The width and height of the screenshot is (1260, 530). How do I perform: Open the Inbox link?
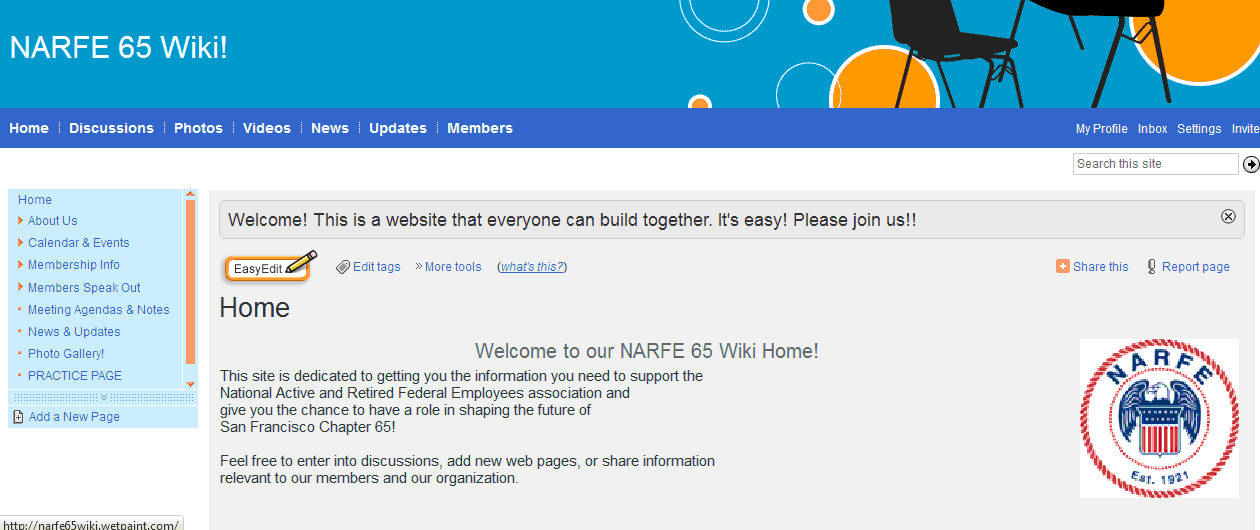(x=1152, y=129)
